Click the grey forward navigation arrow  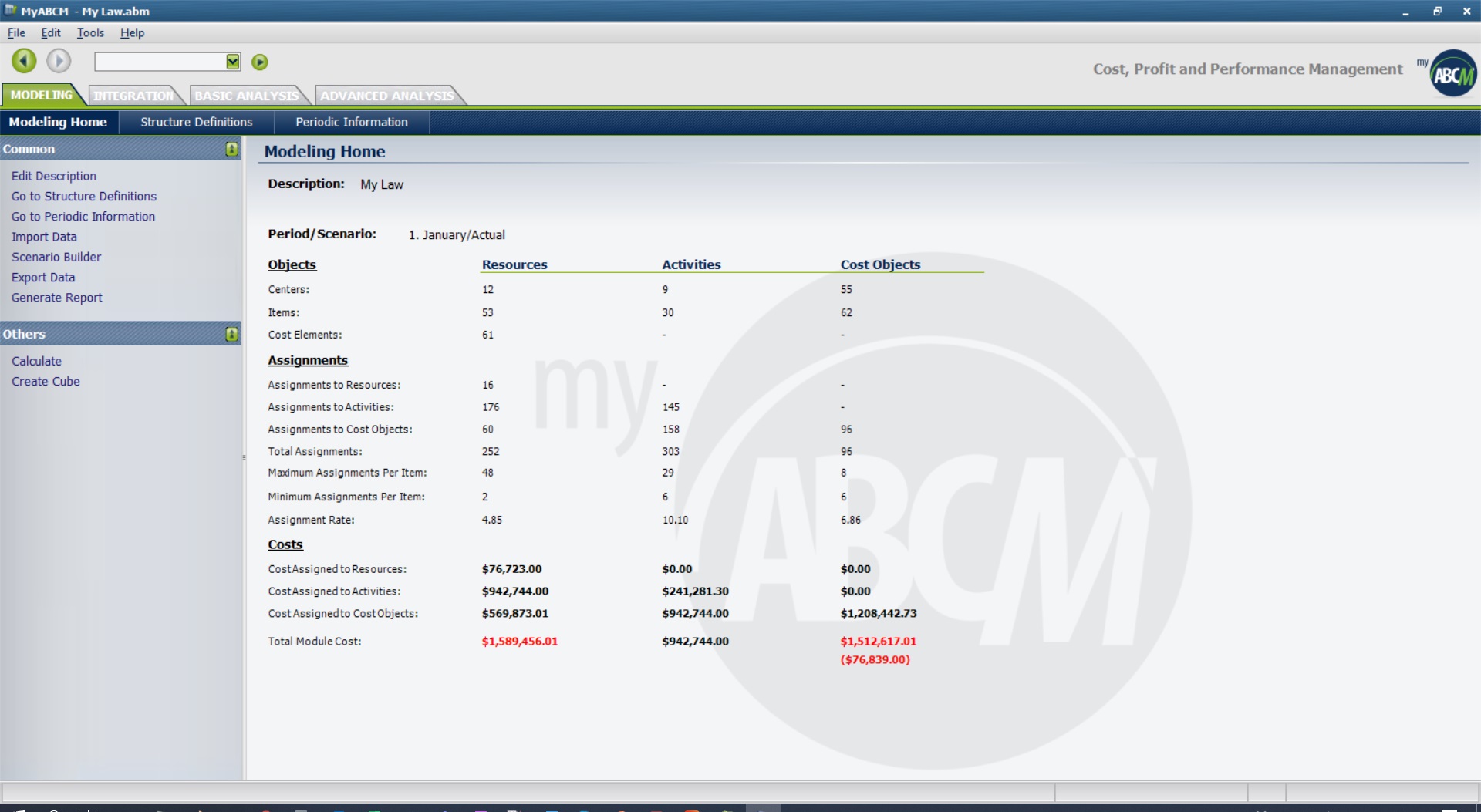pyautogui.click(x=59, y=61)
